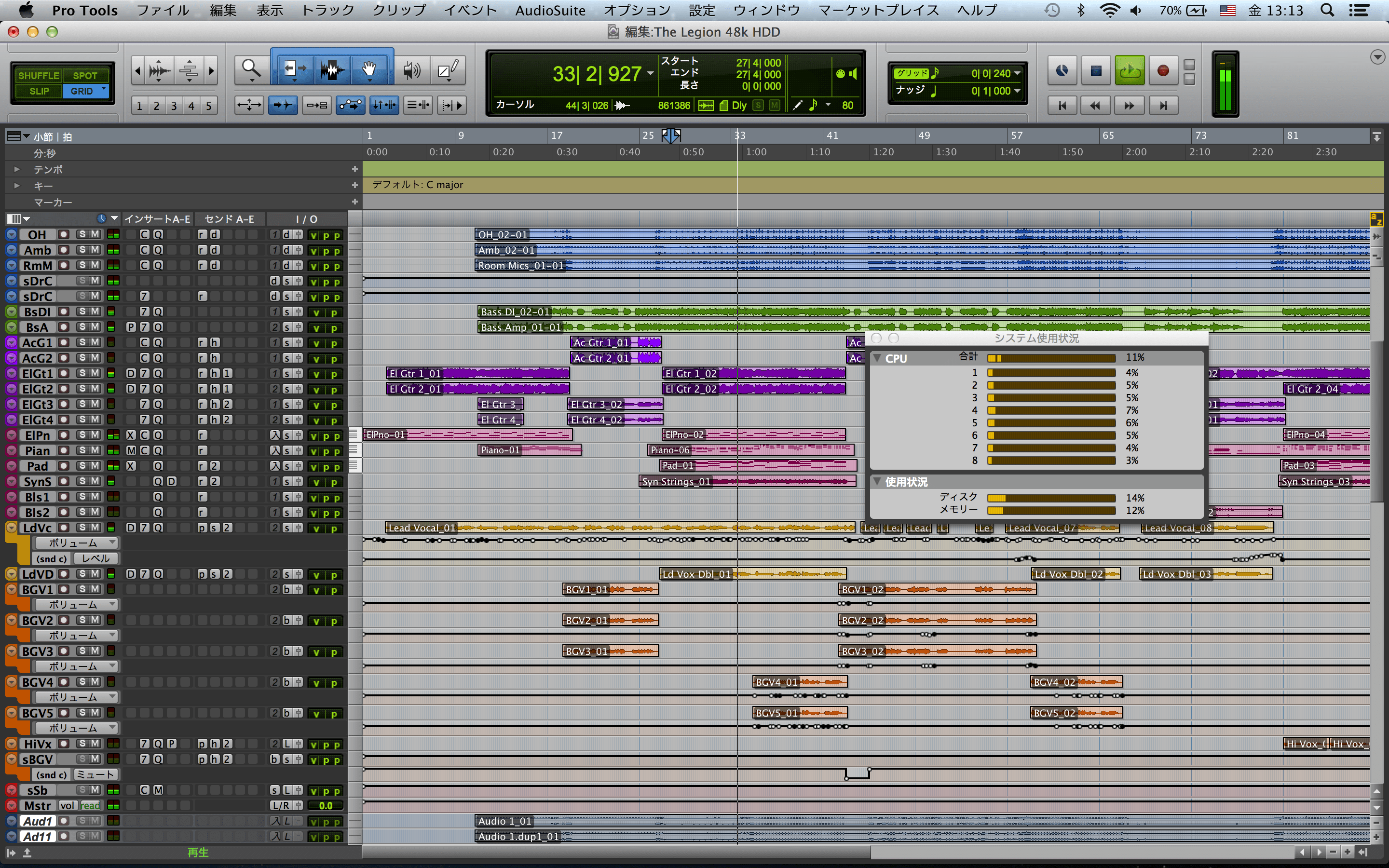Collapse the CPU section in システム使用状況
This screenshot has height=868, width=1389.
[876, 358]
